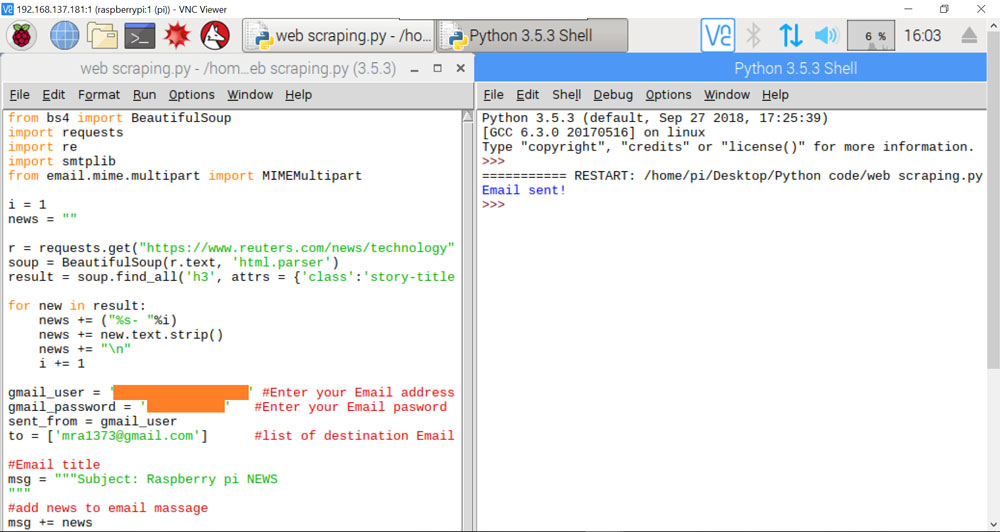This screenshot has height=532, width=1000.
Task: Open the Bluetooth tray icon
Action: 754,36
